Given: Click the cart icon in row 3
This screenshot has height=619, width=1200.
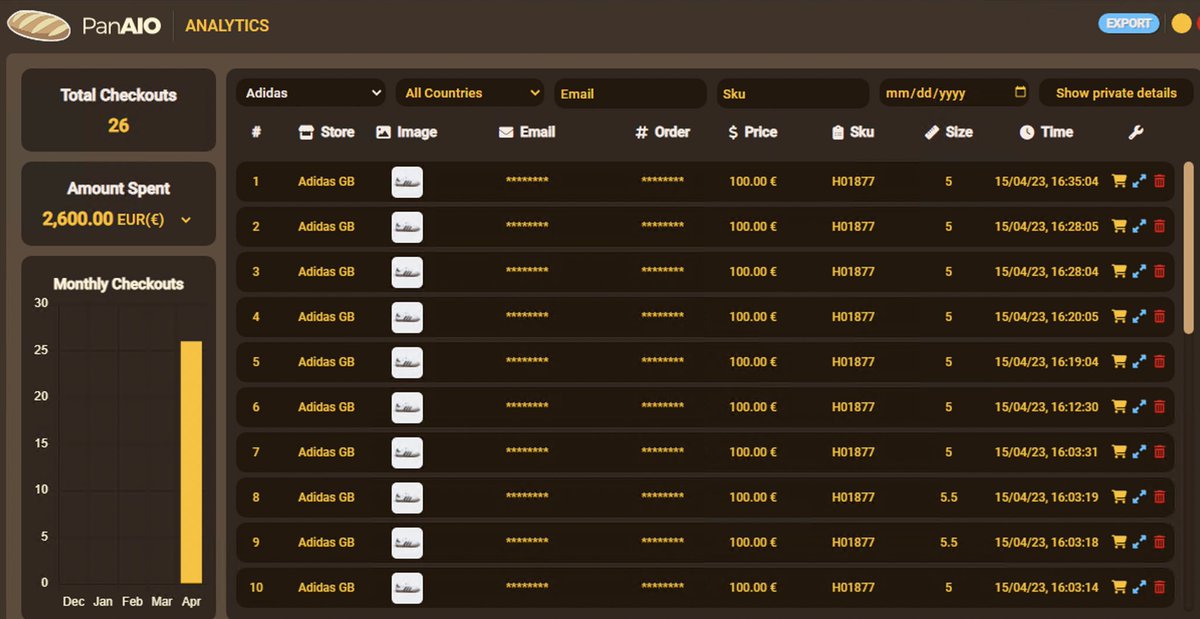Looking at the screenshot, I should [1119, 271].
